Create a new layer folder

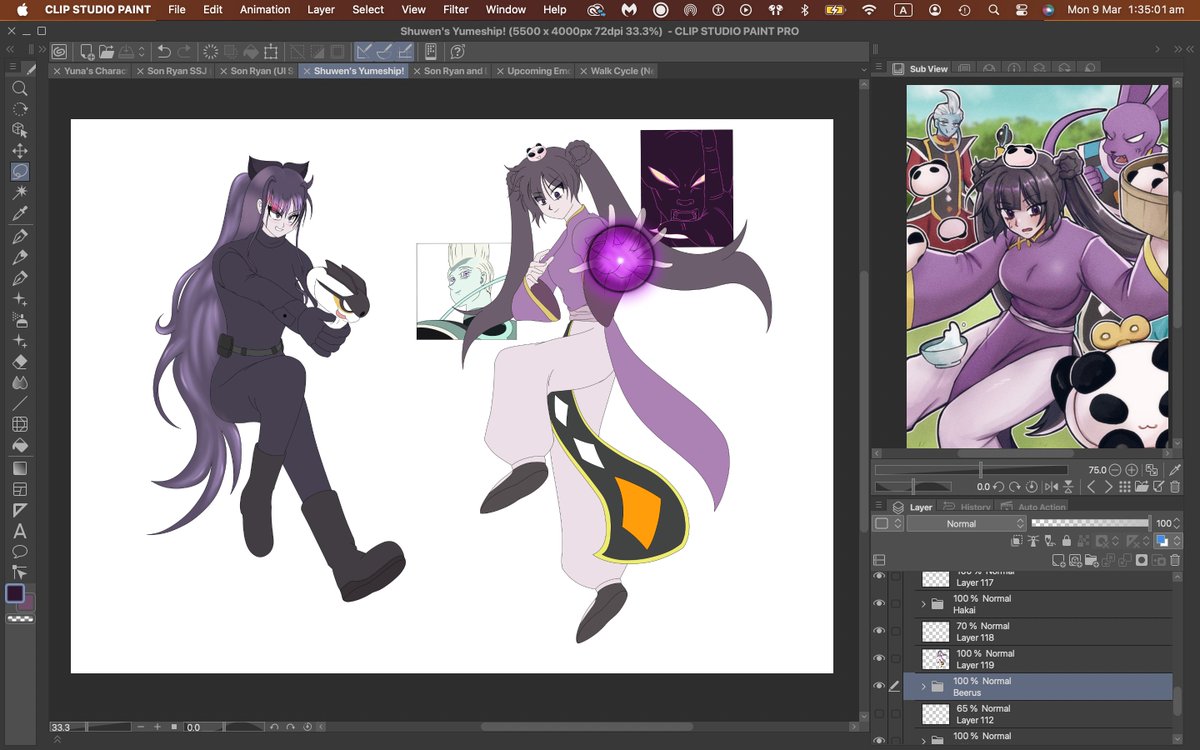click(1091, 560)
